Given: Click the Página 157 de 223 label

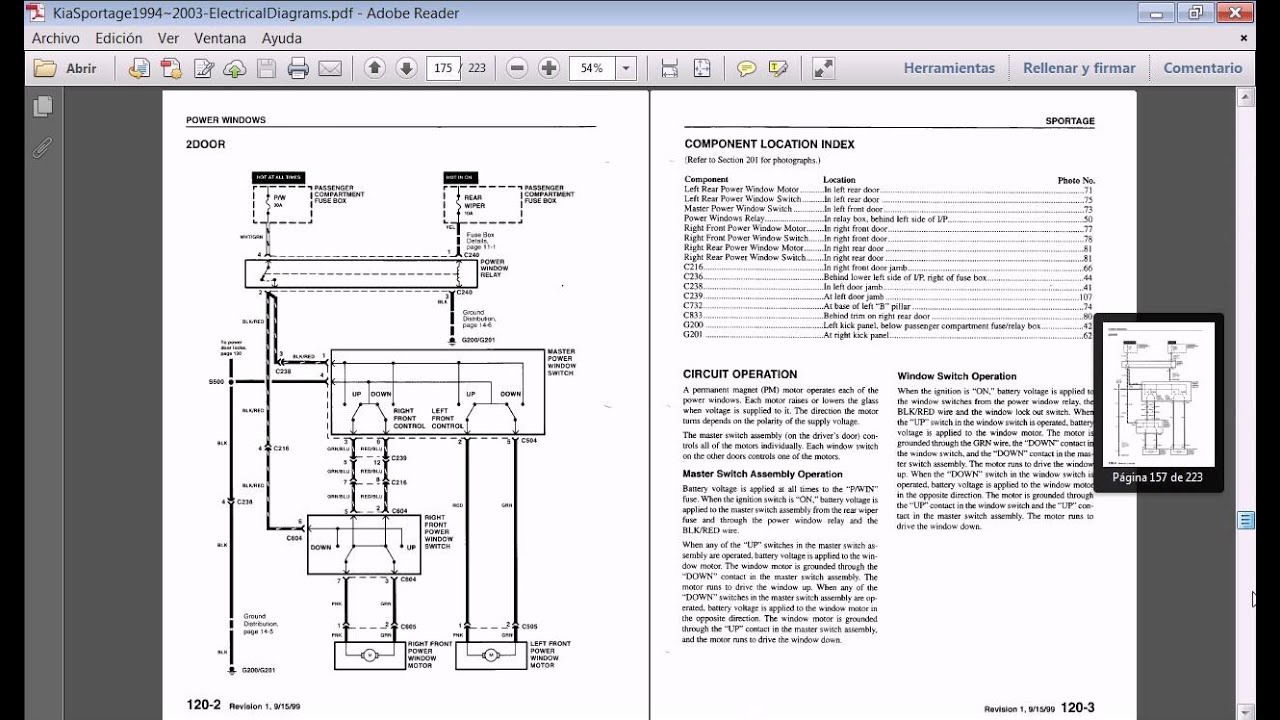Looking at the screenshot, I should [1157, 477].
